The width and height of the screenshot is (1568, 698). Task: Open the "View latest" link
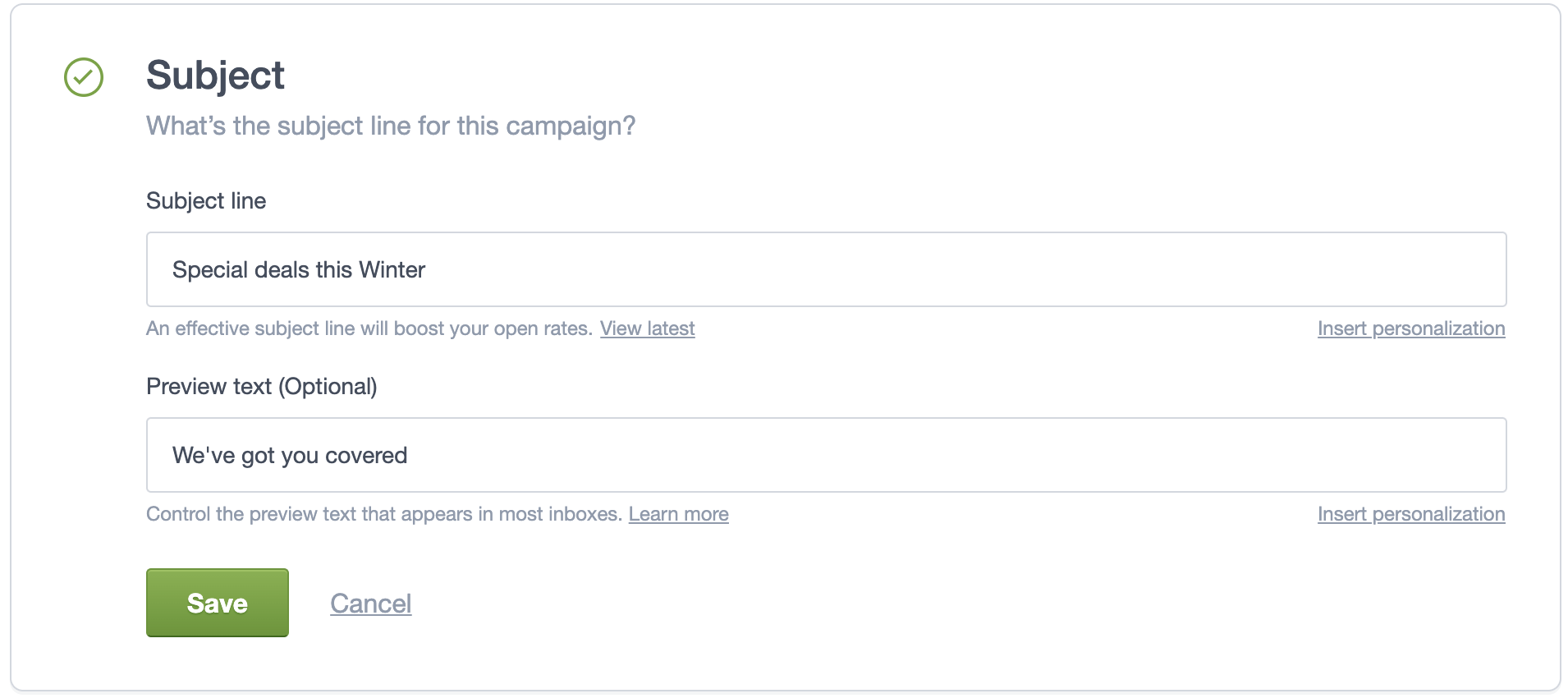tap(647, 328)
